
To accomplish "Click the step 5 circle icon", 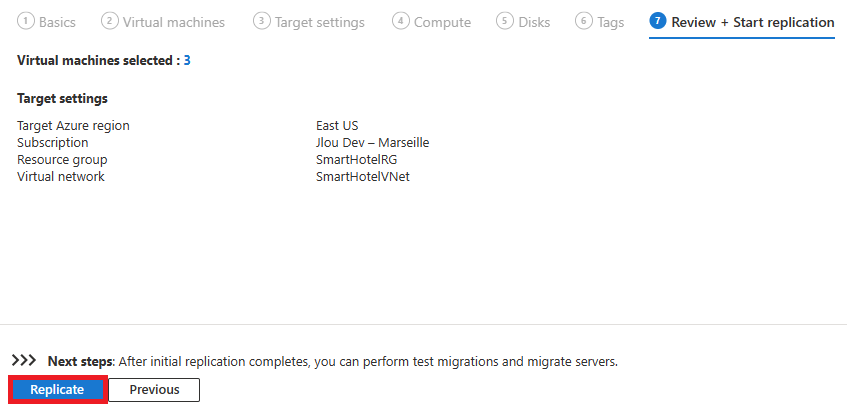I will [x=505, y=22].
